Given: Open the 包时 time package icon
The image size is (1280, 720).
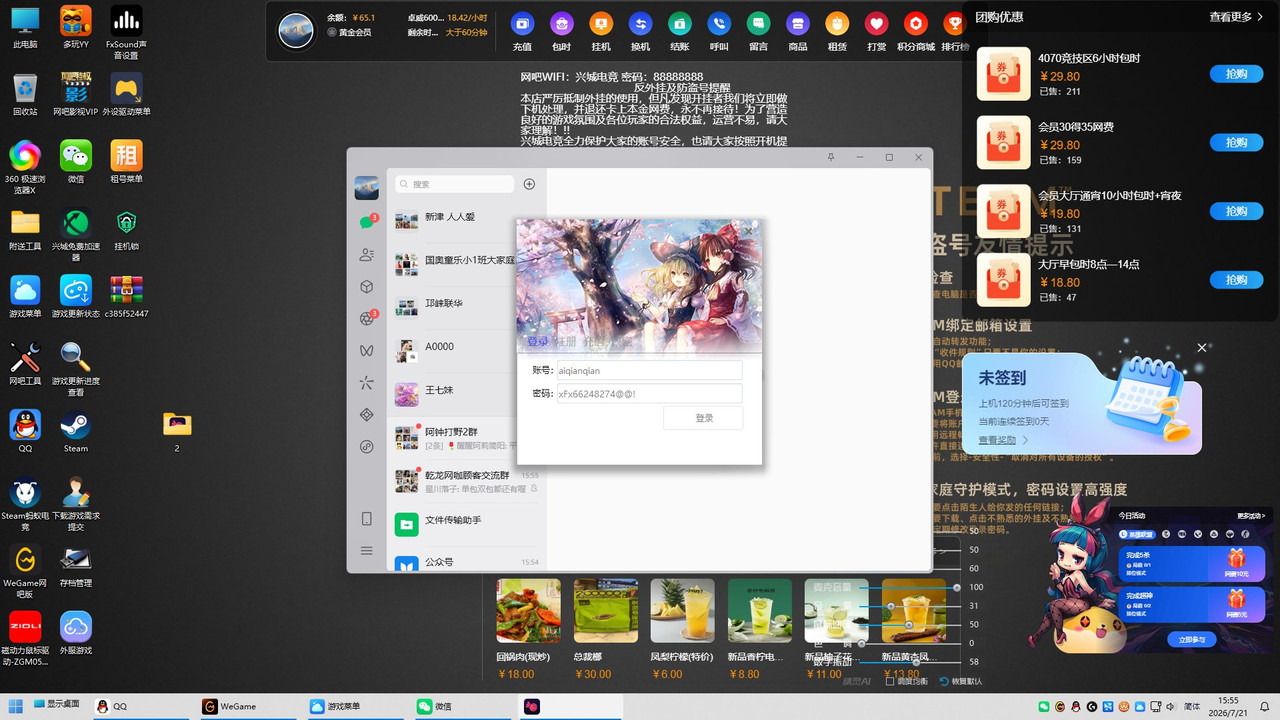Looking at the screenshot, I should [x=562, y=24].
